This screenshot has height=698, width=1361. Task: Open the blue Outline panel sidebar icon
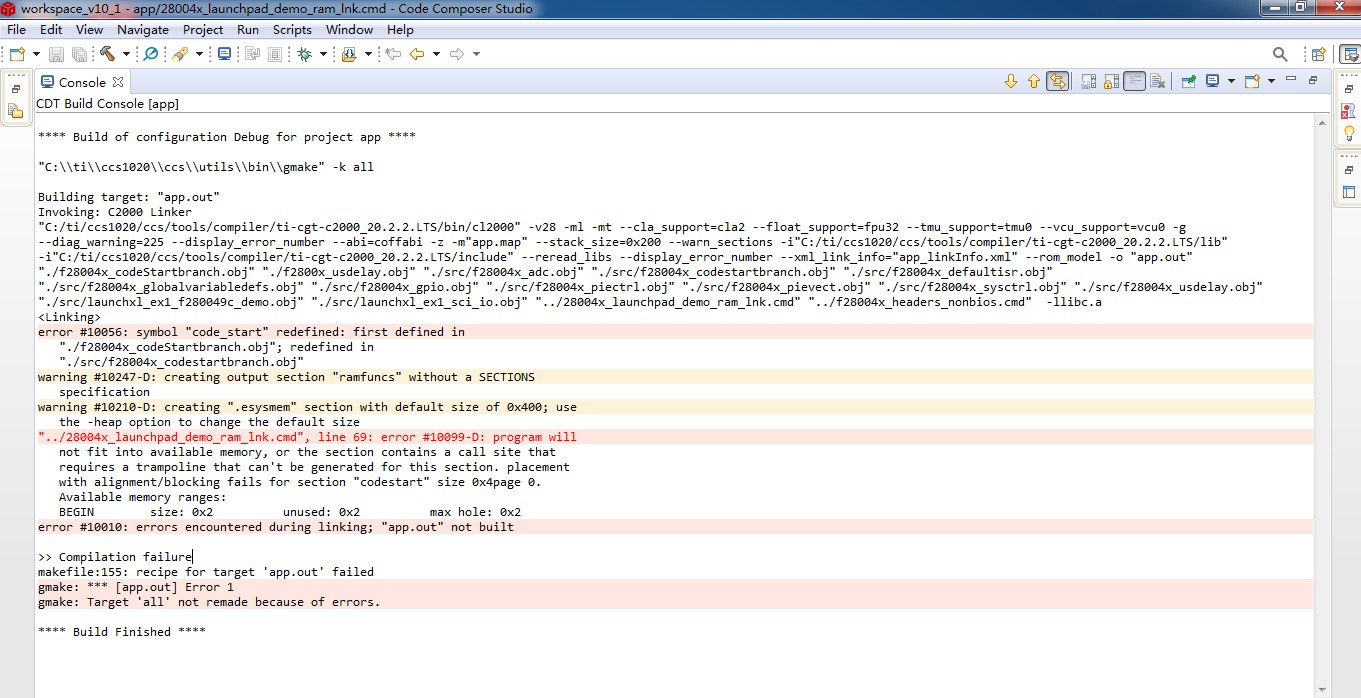pos(1349,192)
